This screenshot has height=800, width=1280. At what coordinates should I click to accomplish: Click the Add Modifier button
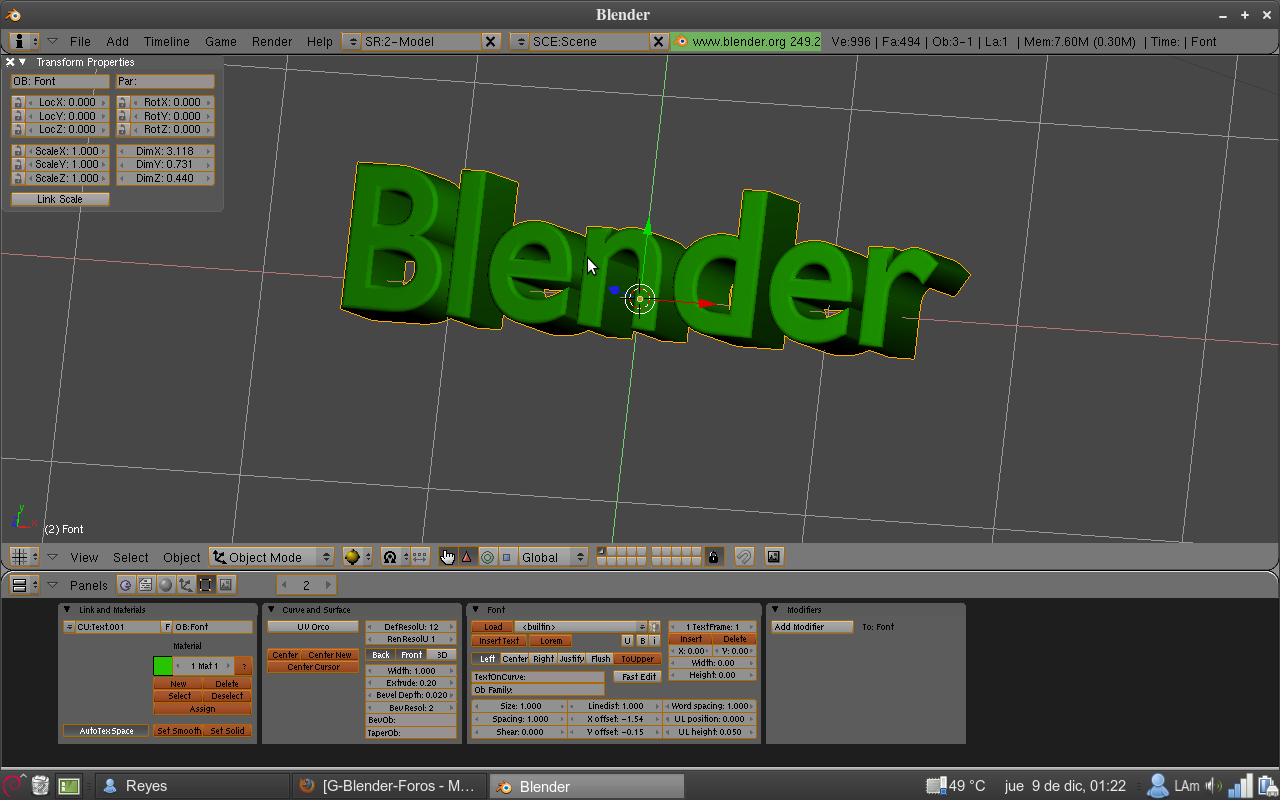(812, 627)
